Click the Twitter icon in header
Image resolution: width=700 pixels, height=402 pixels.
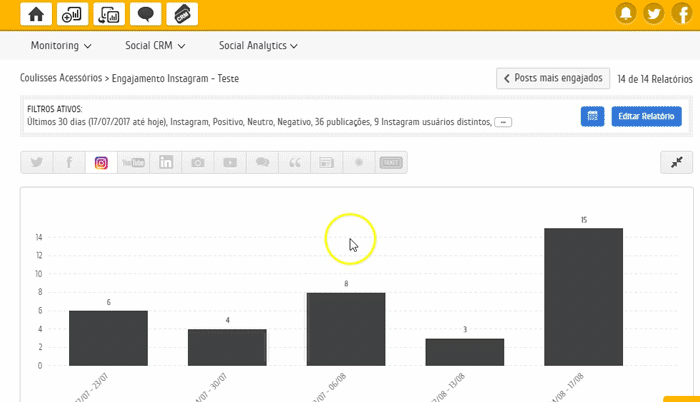[x=654, y=14]
